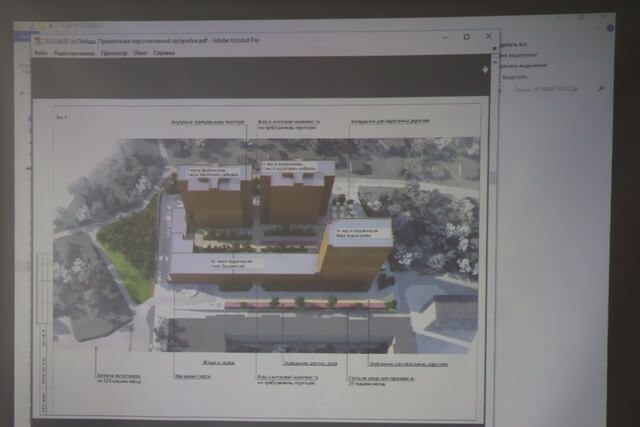Click the small toolbar icon above the scrollbar
640x427 pixels.
coord(485,69)
